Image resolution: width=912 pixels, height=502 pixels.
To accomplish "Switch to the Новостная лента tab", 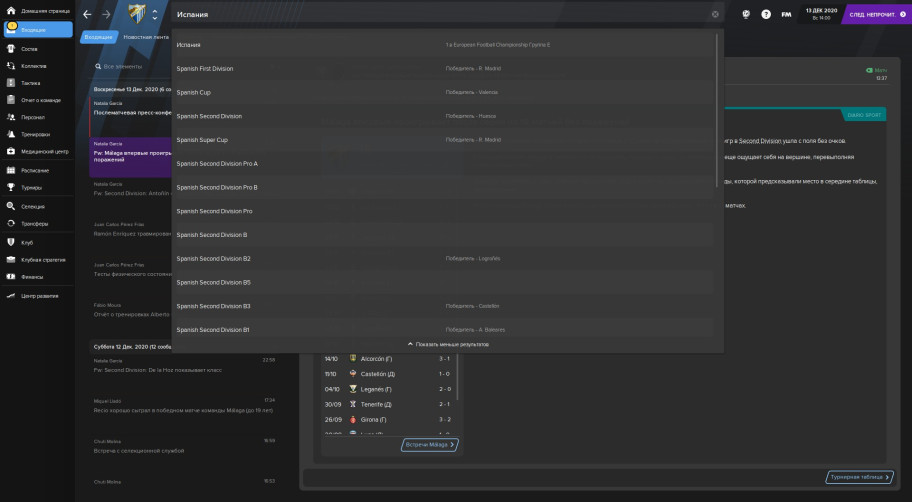I will pyautogui.click(x=146, y=36).
